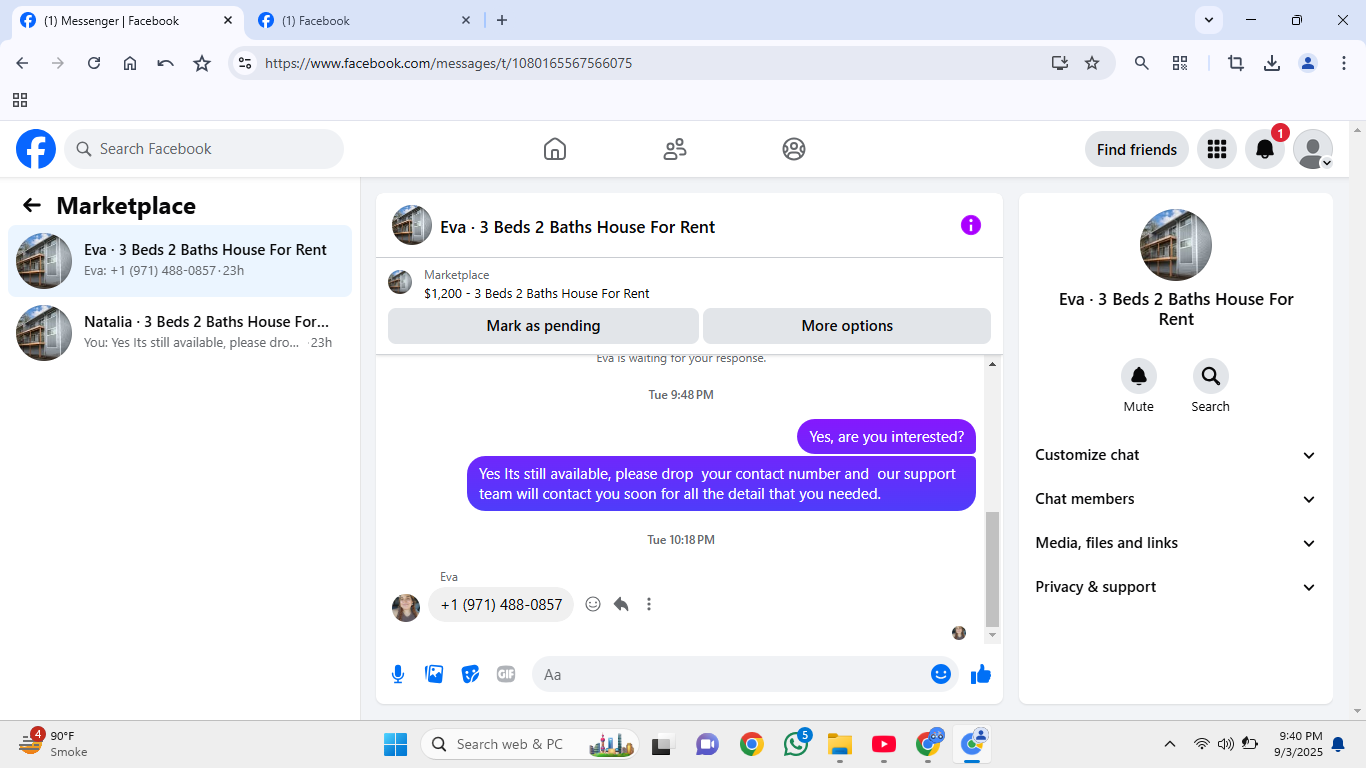This screenshot has width=1366, height=768.
Task: Search in the conversation
Action: coord(1211,376)
